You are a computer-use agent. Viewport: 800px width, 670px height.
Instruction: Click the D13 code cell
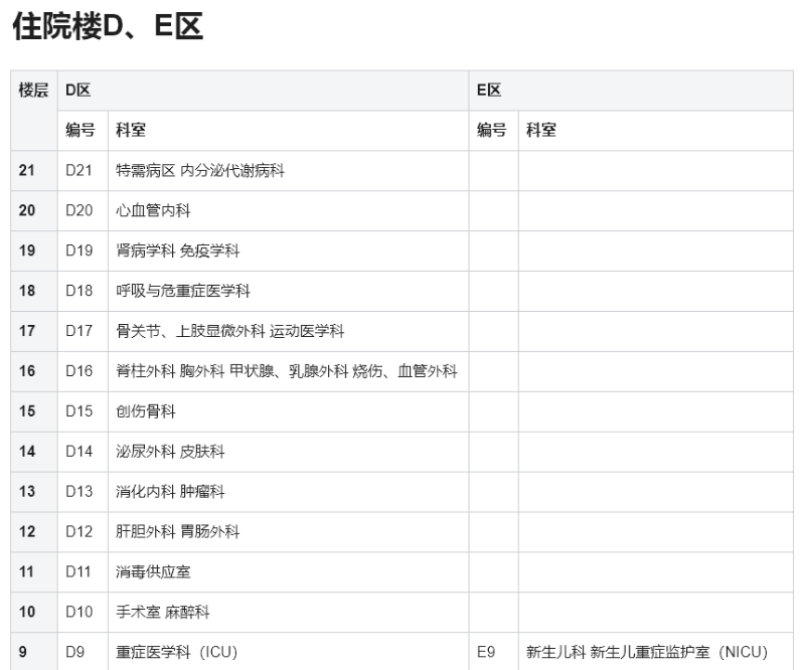pos(83,492)
